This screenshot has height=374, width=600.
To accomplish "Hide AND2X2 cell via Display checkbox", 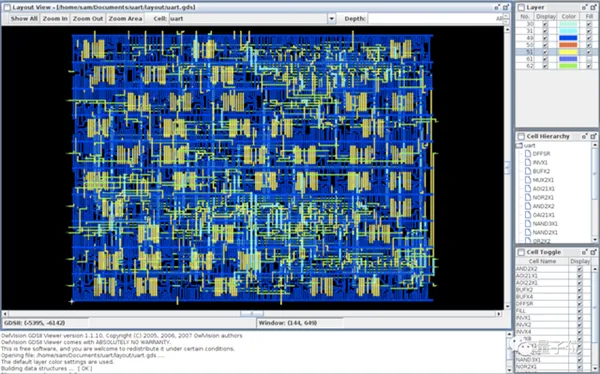I will pyautogui.click(x=580, y=269).
